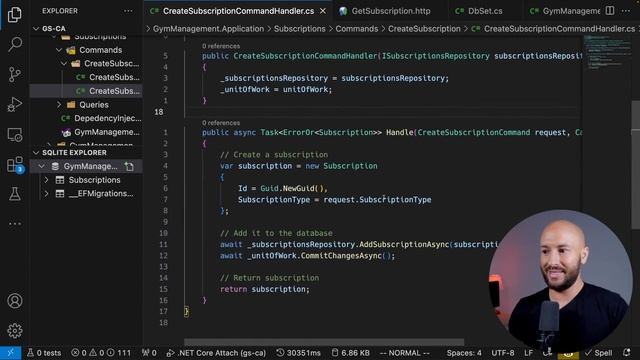Image resolution: width=640 pixels, height=360 pixels.
Task: Click the ports forwarded 0 status item
Action: (149, 353)
